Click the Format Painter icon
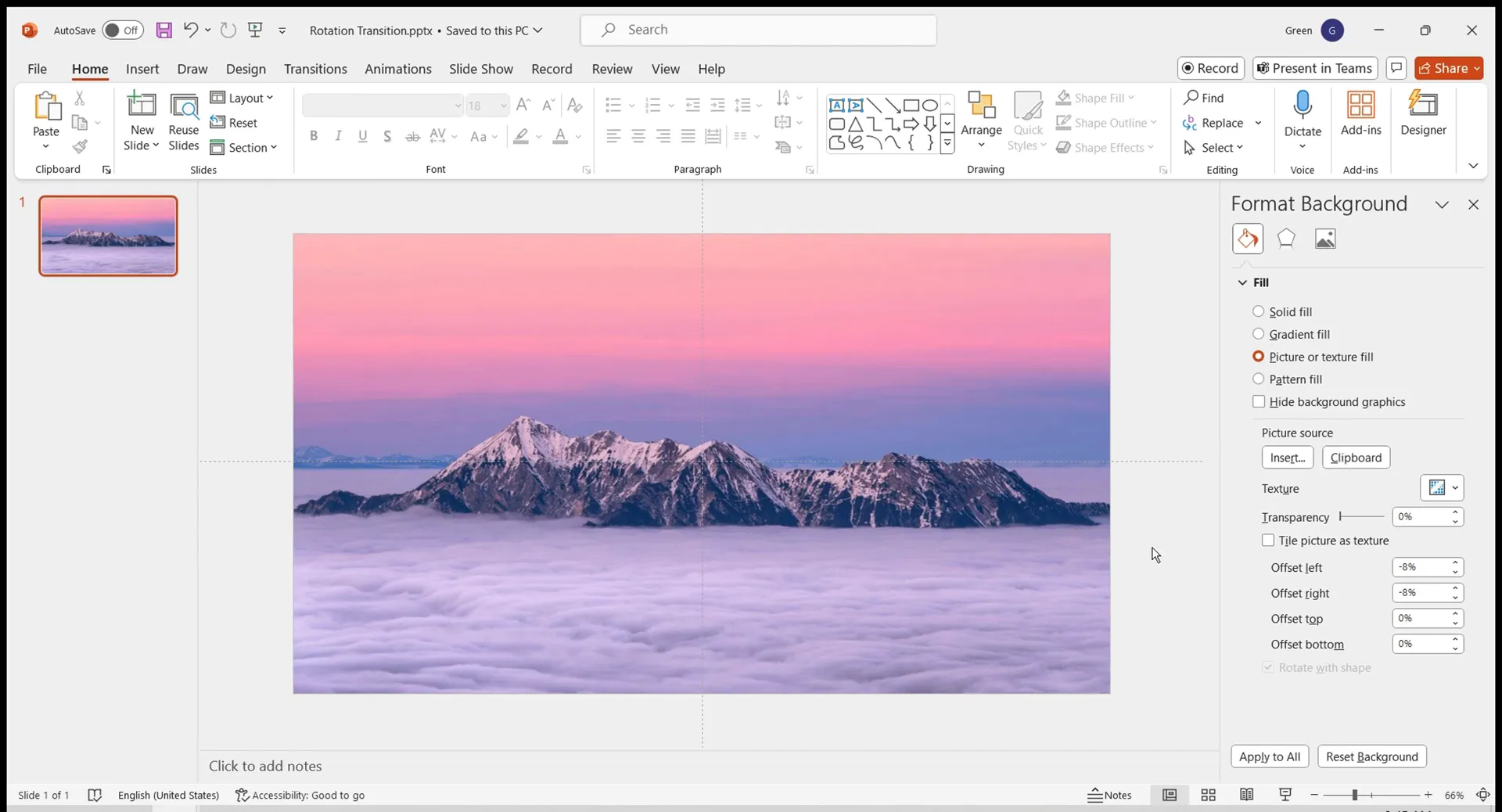The image size is (1502, 812). (x=80, y=146)
